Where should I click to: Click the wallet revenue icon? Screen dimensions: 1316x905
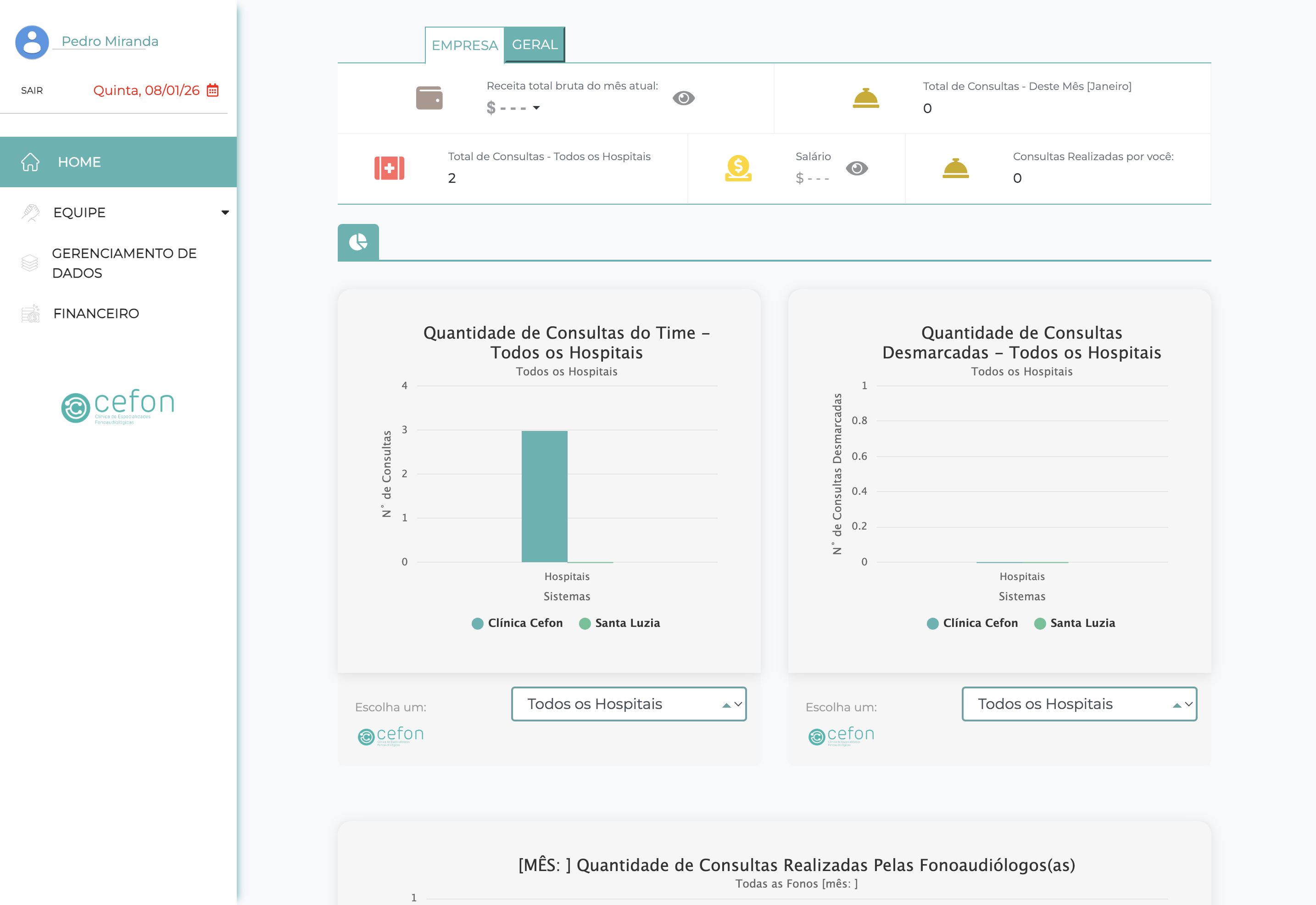tap(429, 98)
